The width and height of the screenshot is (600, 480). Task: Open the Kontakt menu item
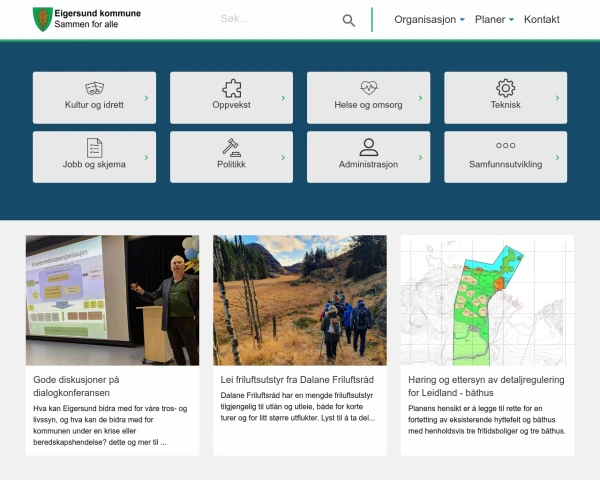pos(542,20)
